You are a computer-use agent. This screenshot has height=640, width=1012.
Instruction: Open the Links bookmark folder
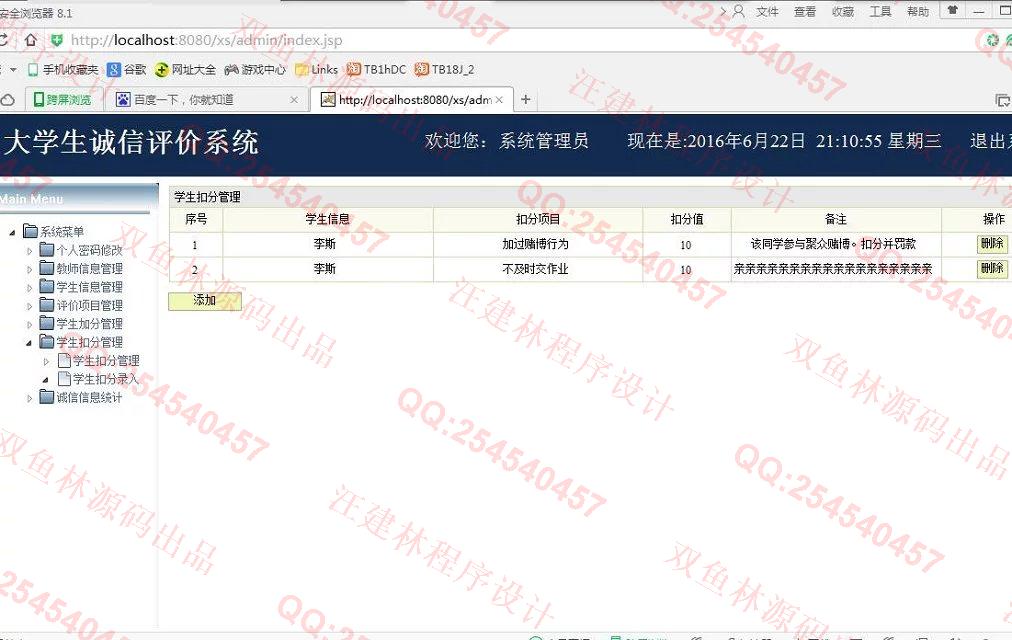tap(316, 69)
